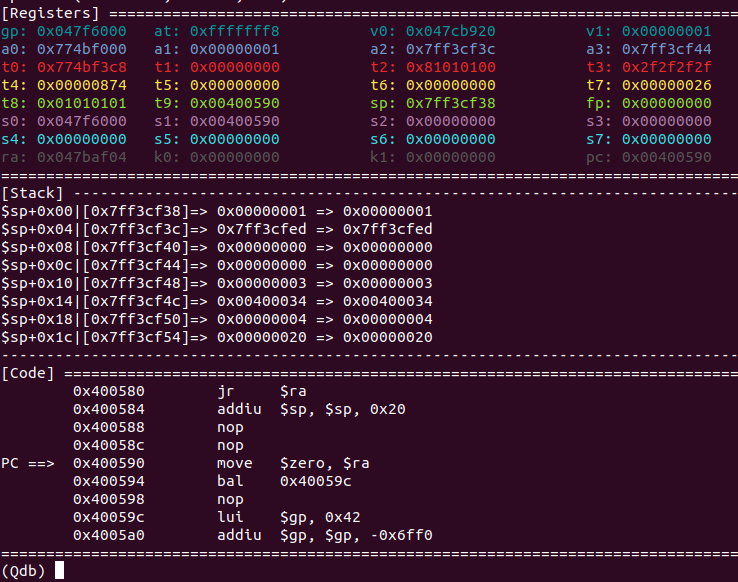This screenshot has height=582, width=738.
Task: Select s1 register value 0x00400590
Action: click(x=234, y=121)
